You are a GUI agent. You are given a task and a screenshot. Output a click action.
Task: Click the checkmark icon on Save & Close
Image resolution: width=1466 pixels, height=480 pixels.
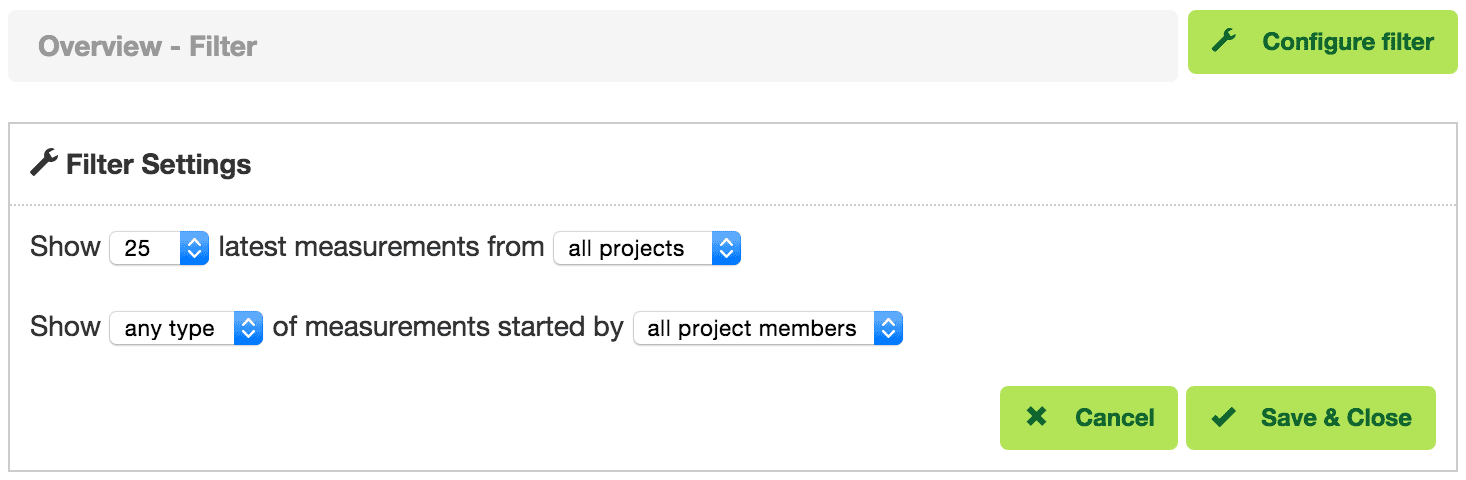click(1222, 417)
